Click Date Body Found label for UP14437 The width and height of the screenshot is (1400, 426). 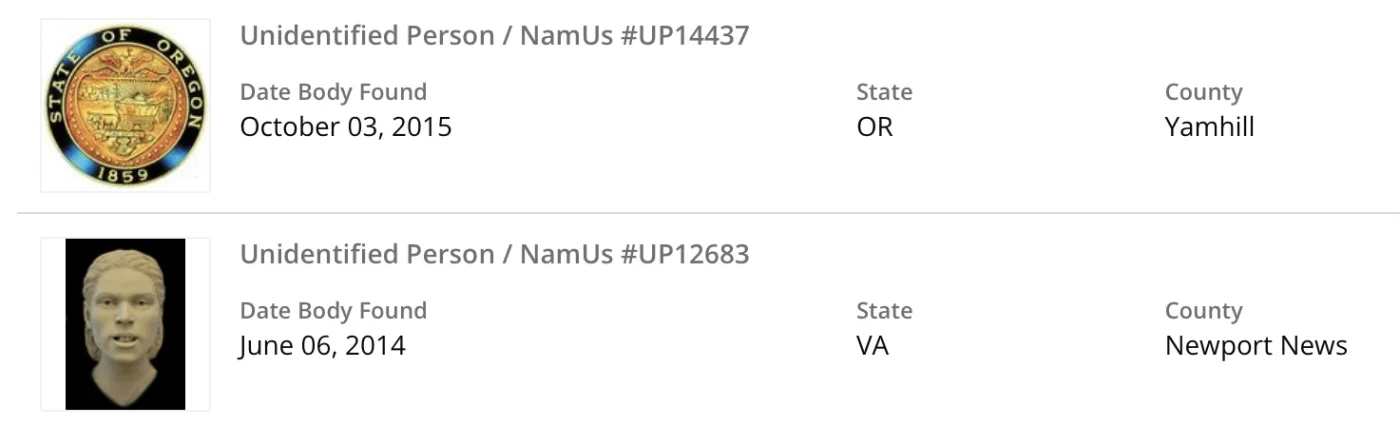coord(333,92)
